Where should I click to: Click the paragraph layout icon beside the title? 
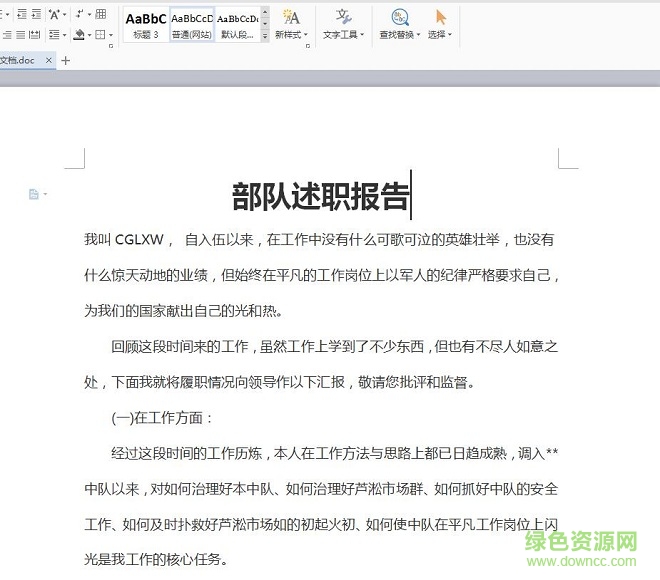[x=34, y=194]
